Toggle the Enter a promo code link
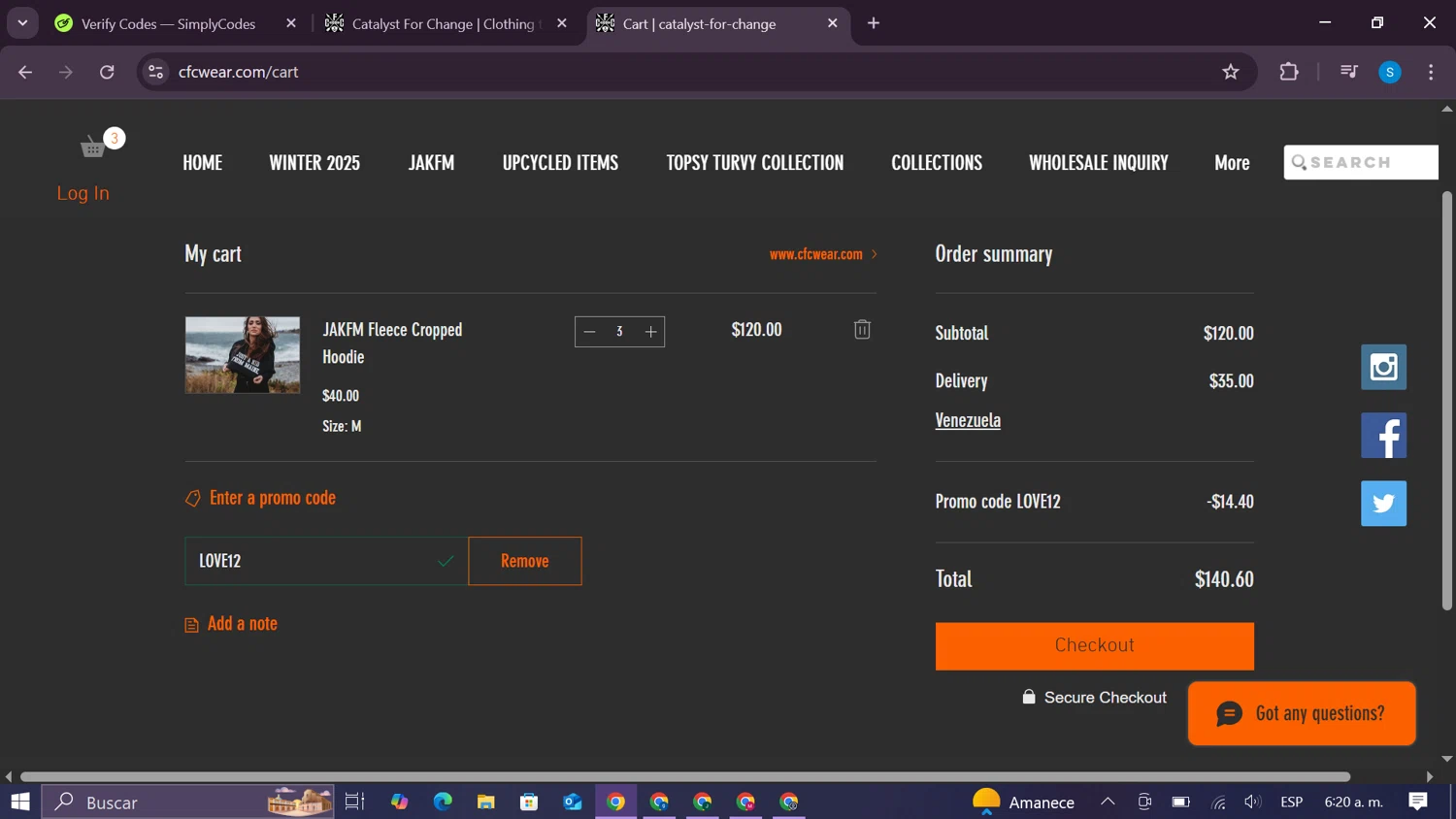Viewport: 1456px width, 819px height. tap(273, 498)
